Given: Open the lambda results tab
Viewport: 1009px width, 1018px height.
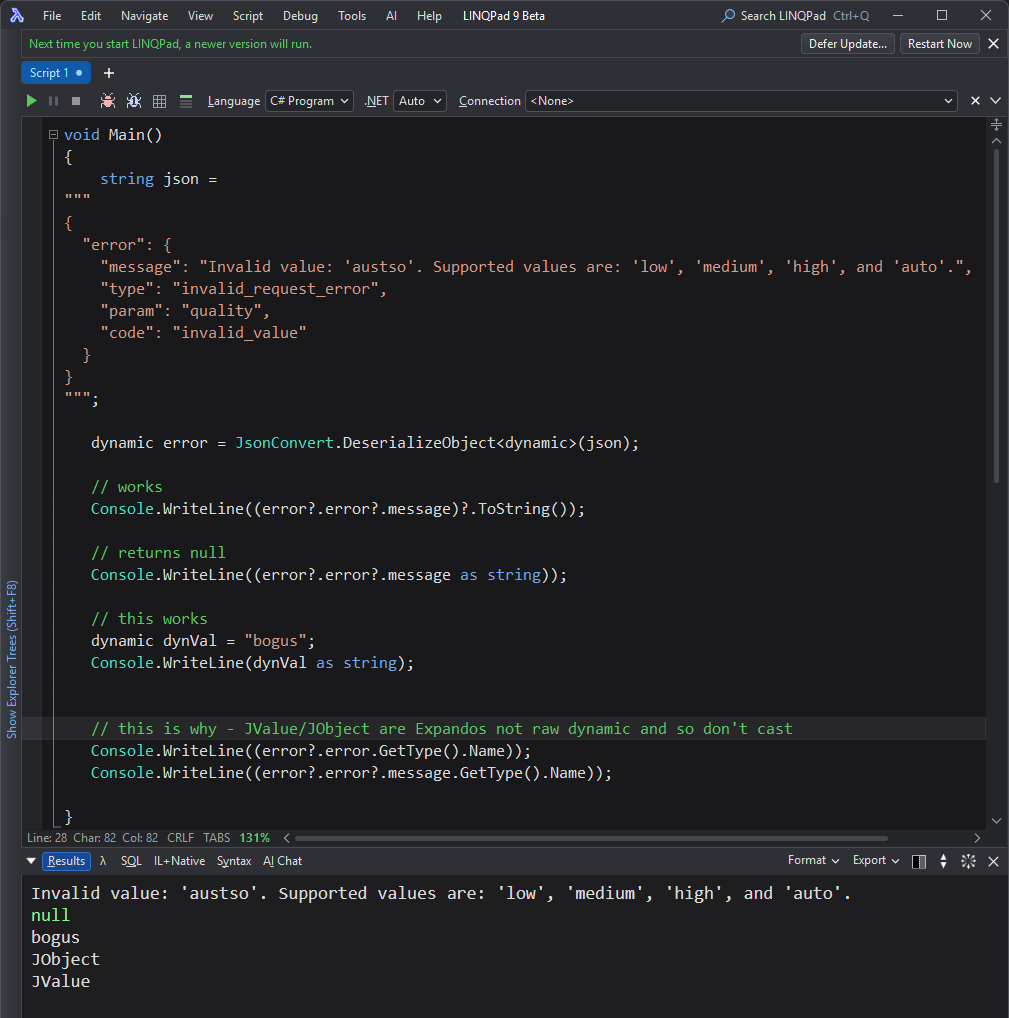Looking at the screenshot, I should pos(103,861).
